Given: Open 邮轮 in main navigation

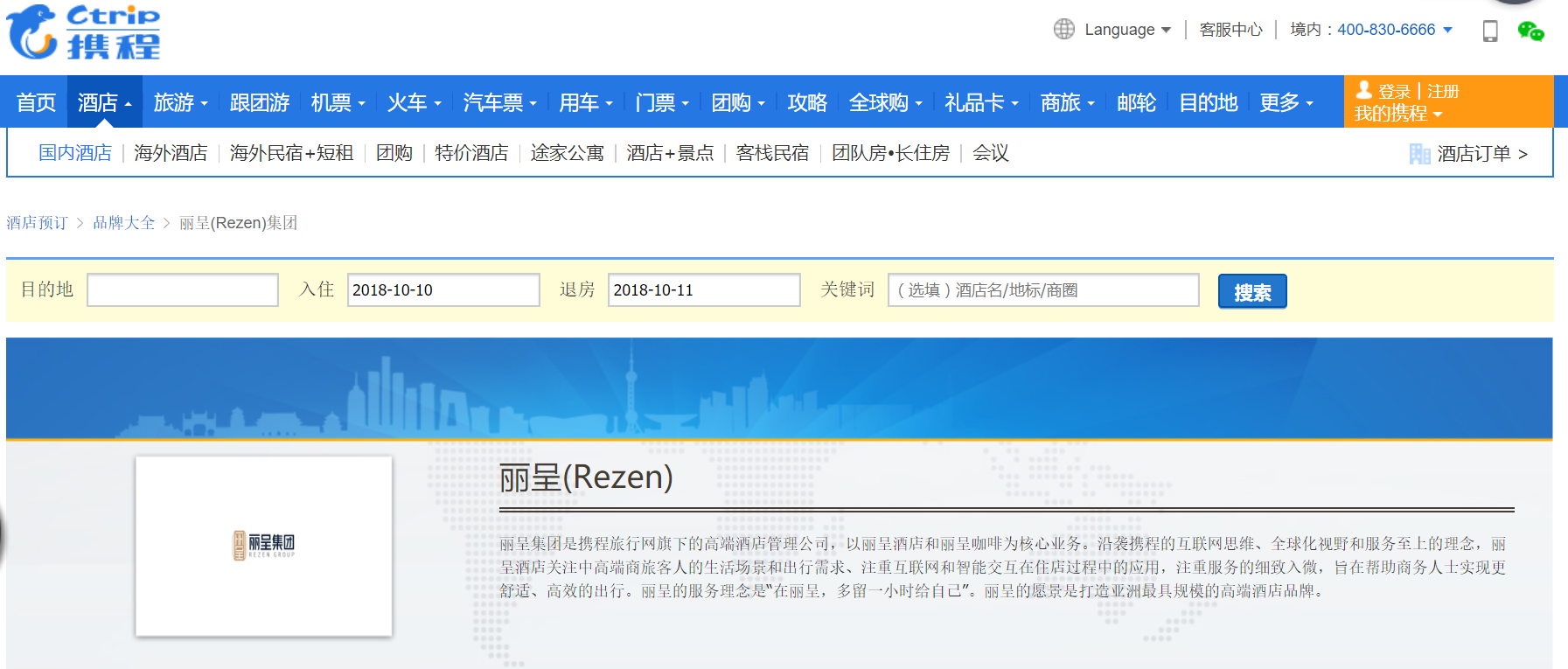Looking at the screenshot, I should (1137, 102).
